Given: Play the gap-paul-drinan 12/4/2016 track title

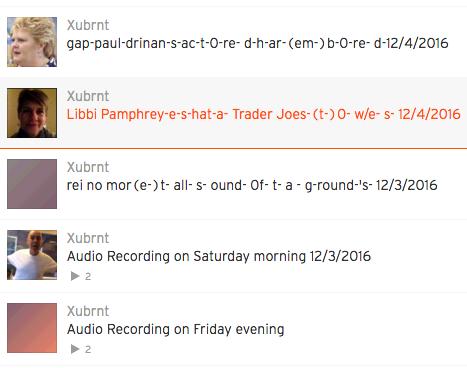Looking at the screenshot, I should (258, 43).
